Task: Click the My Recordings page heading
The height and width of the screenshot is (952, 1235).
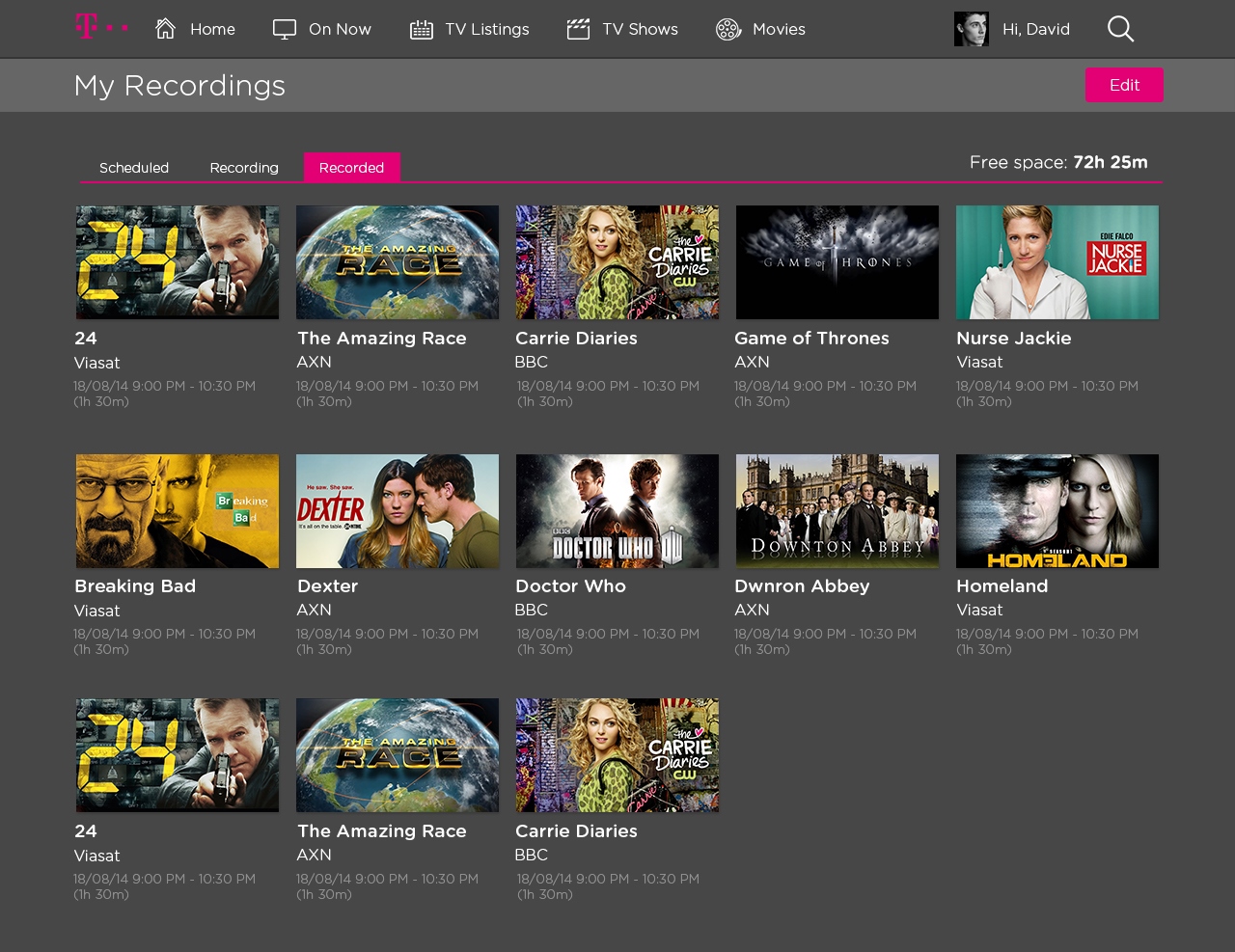Action: click(x=179, y=86)
